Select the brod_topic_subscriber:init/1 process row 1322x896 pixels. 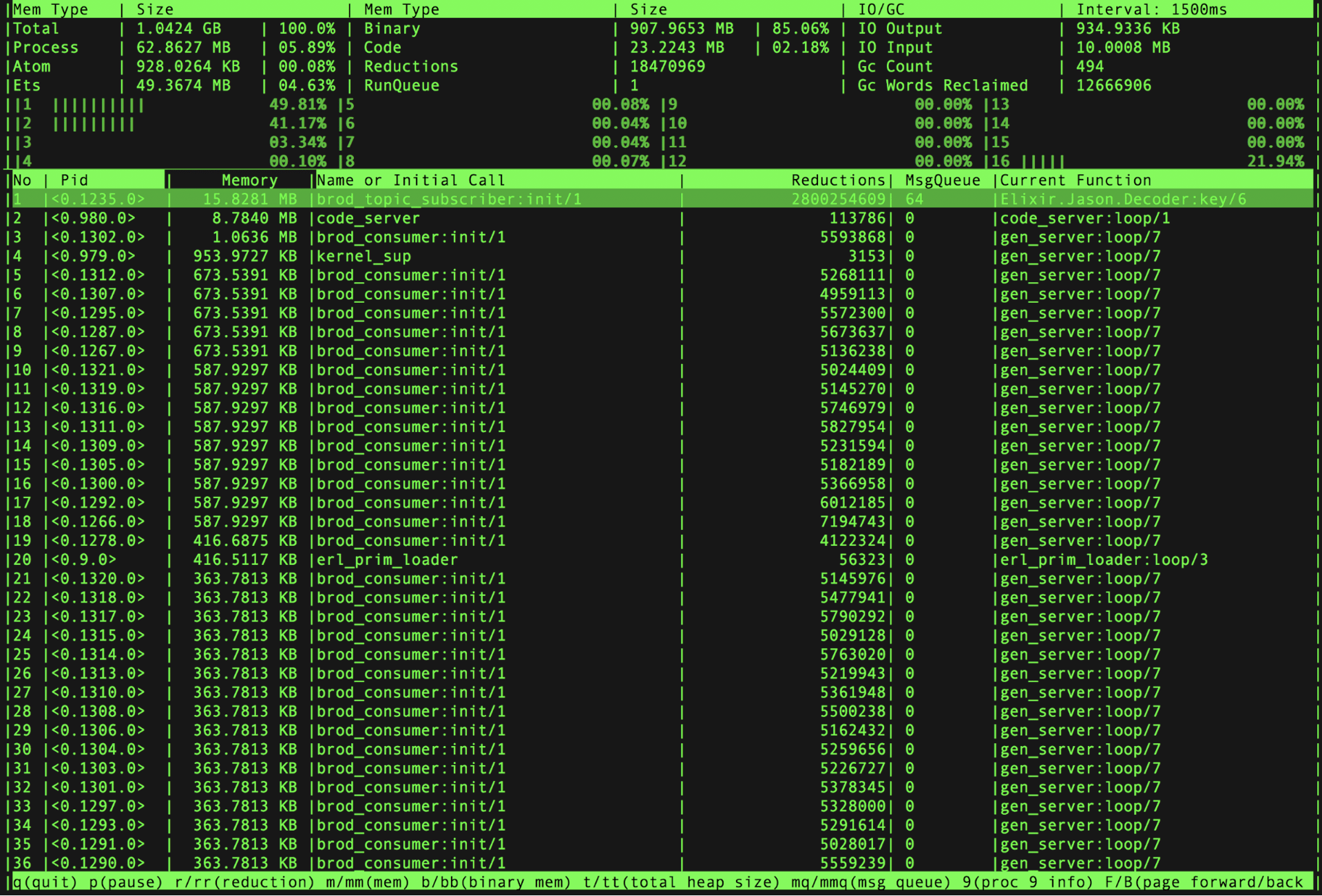coord(449,200)
